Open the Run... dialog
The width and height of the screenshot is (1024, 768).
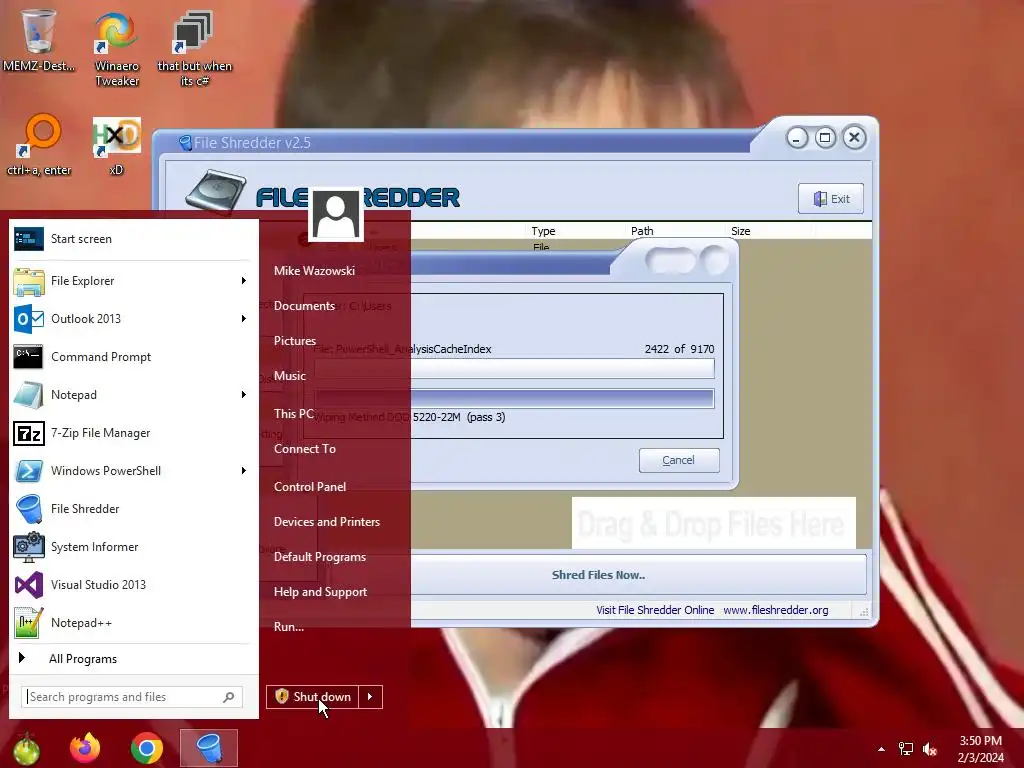click(289, 627)
